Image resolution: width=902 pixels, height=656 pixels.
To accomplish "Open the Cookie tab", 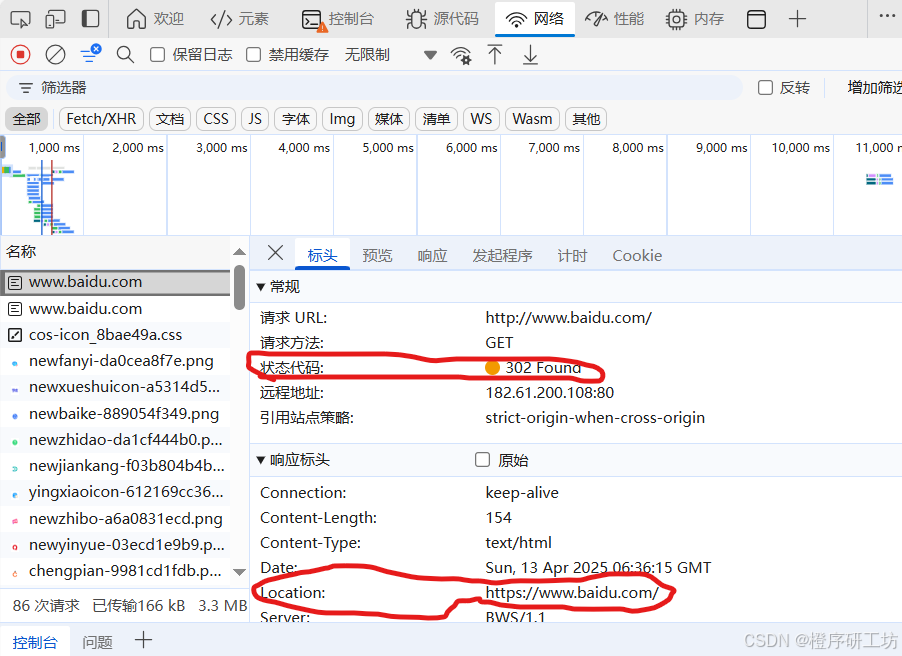I will point(637,255).
